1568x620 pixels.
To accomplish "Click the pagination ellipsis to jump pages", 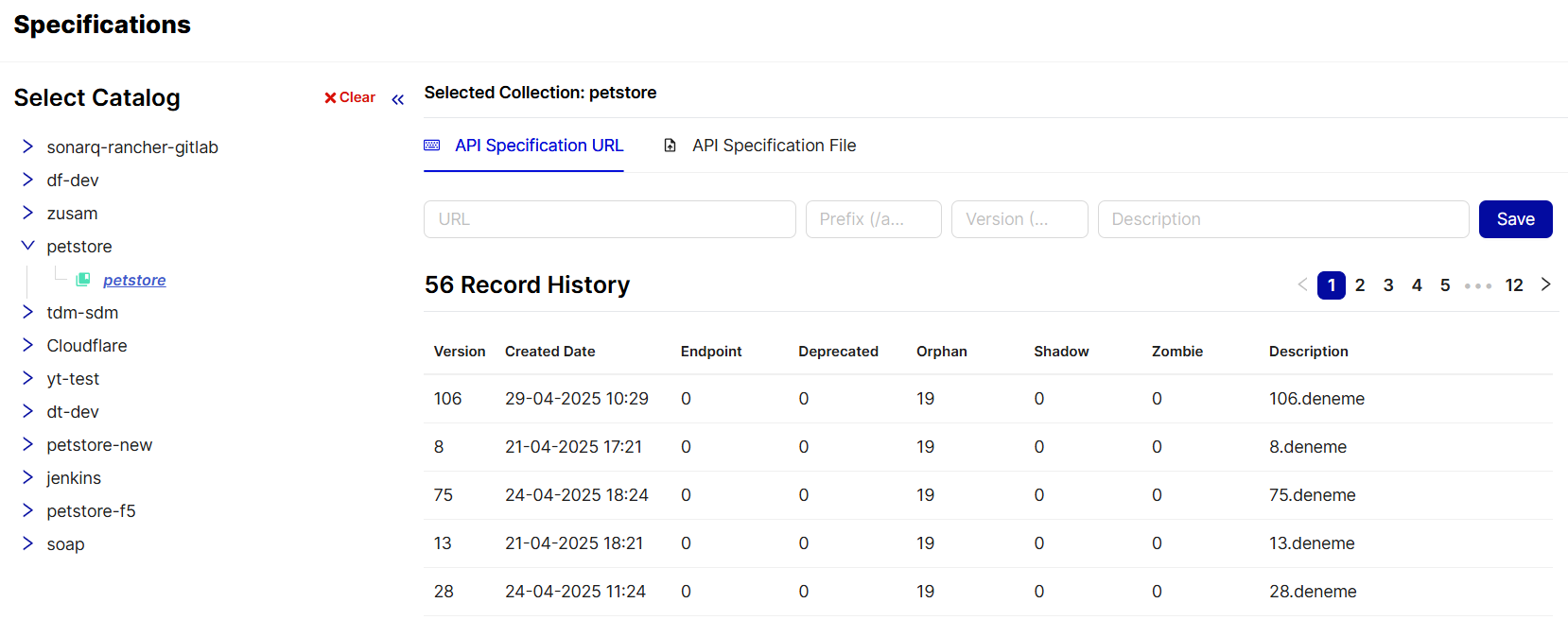I will (1477, 285).
